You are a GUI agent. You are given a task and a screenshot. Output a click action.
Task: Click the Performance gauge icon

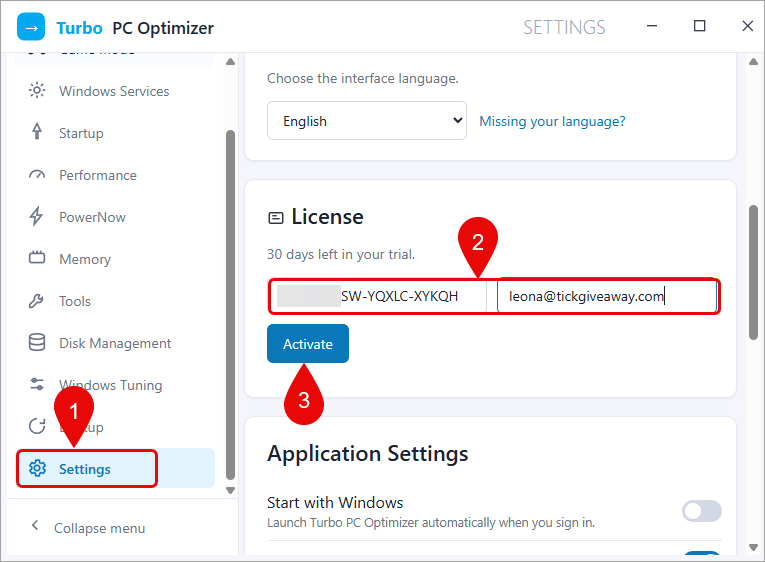[x=37, y=175]
